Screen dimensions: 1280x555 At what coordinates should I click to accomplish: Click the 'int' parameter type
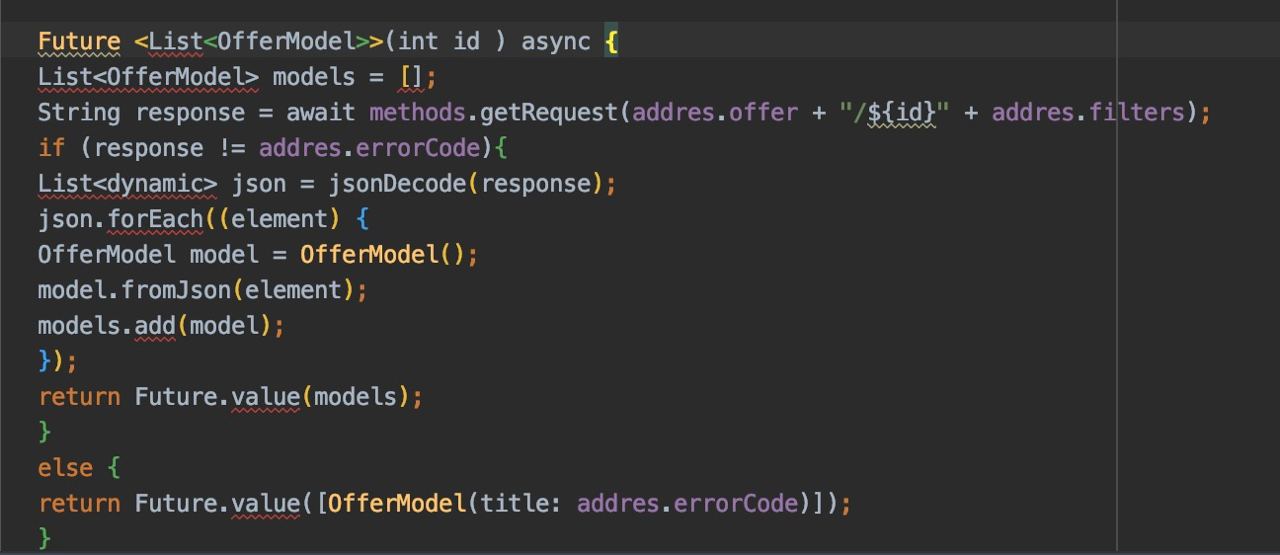pos(418,42)
